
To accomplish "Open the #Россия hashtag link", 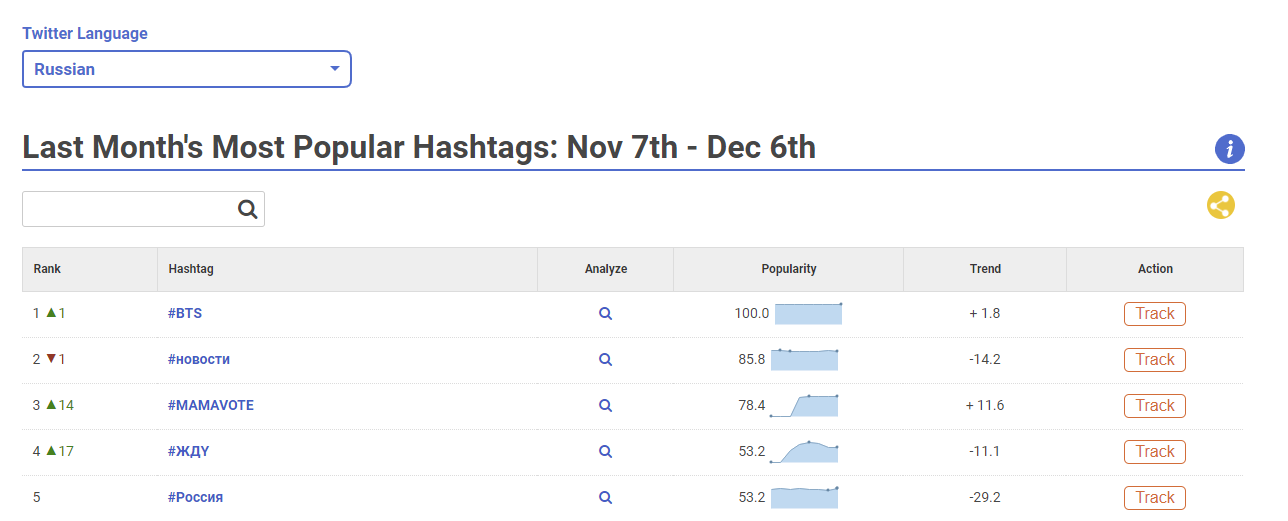I will (x=196, y=498).
